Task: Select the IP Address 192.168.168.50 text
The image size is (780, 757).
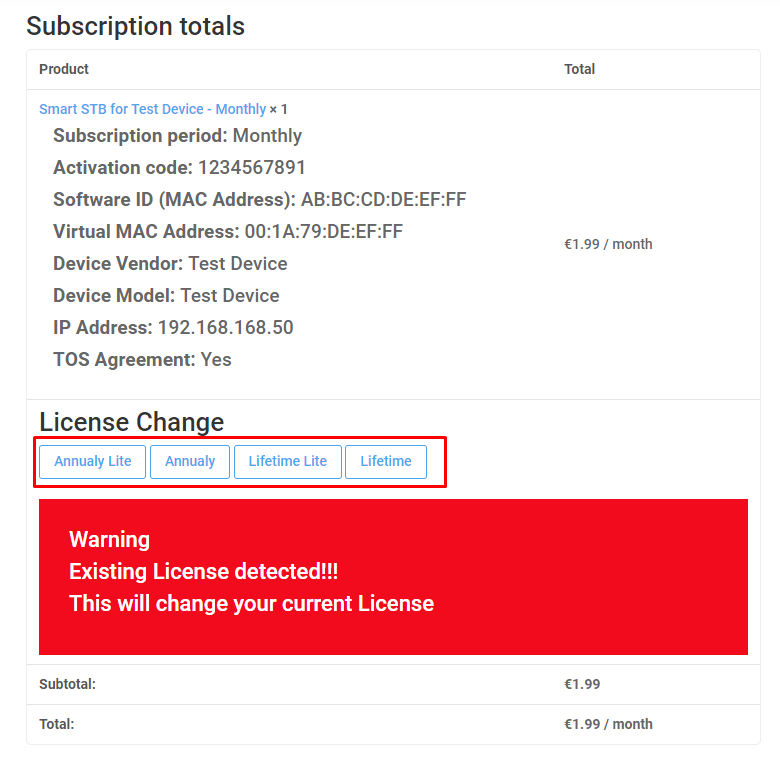Action: click(x=173, y=327)
